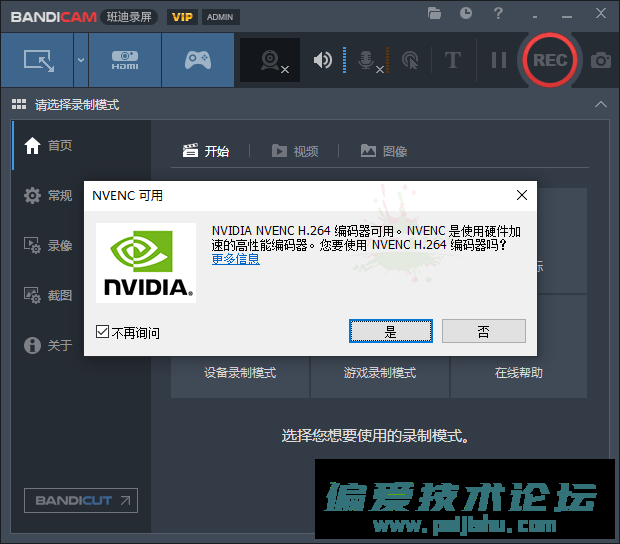Image resolution: width=620 pixels, height=544 pixels.
Task: Collapse the 请选择录制模式 panel chevron
Action: tap(600, 104)
